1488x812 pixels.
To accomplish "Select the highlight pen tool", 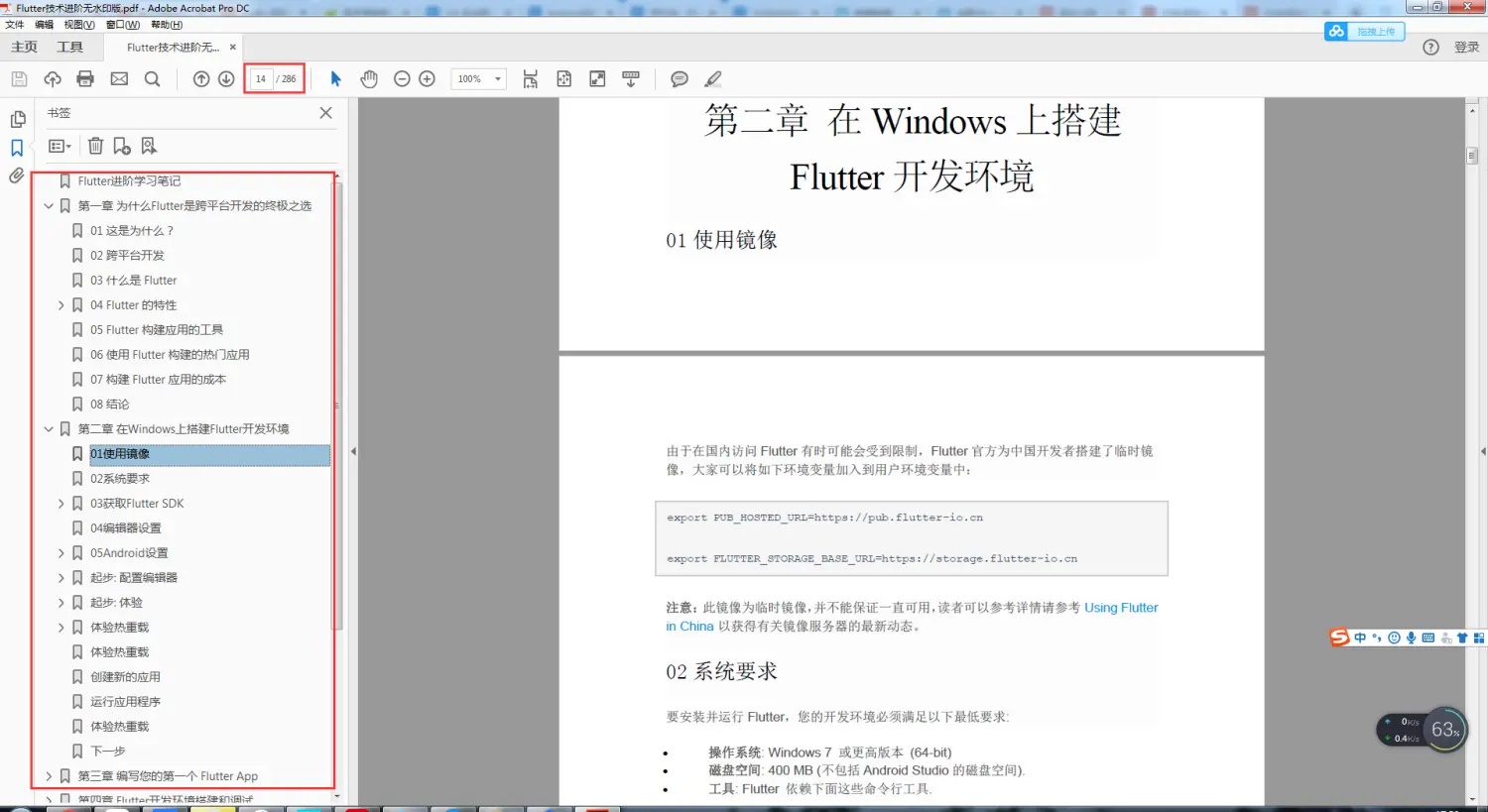I will click(713, 79).
